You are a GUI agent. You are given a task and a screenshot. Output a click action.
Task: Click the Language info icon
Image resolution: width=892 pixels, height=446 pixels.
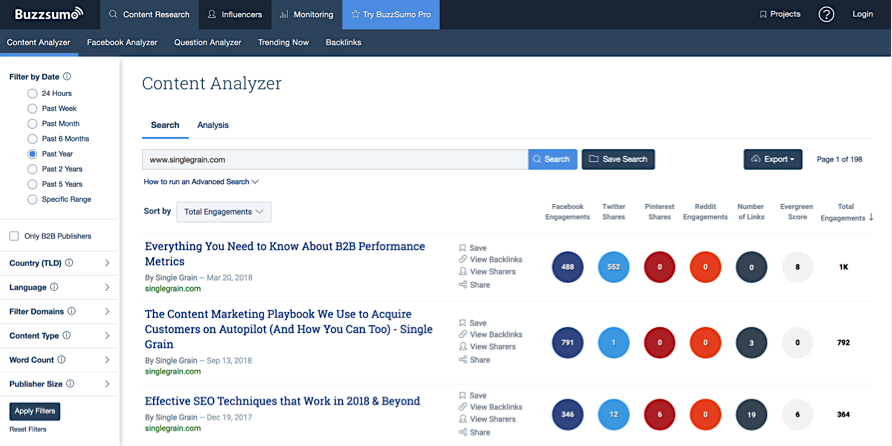54,287
